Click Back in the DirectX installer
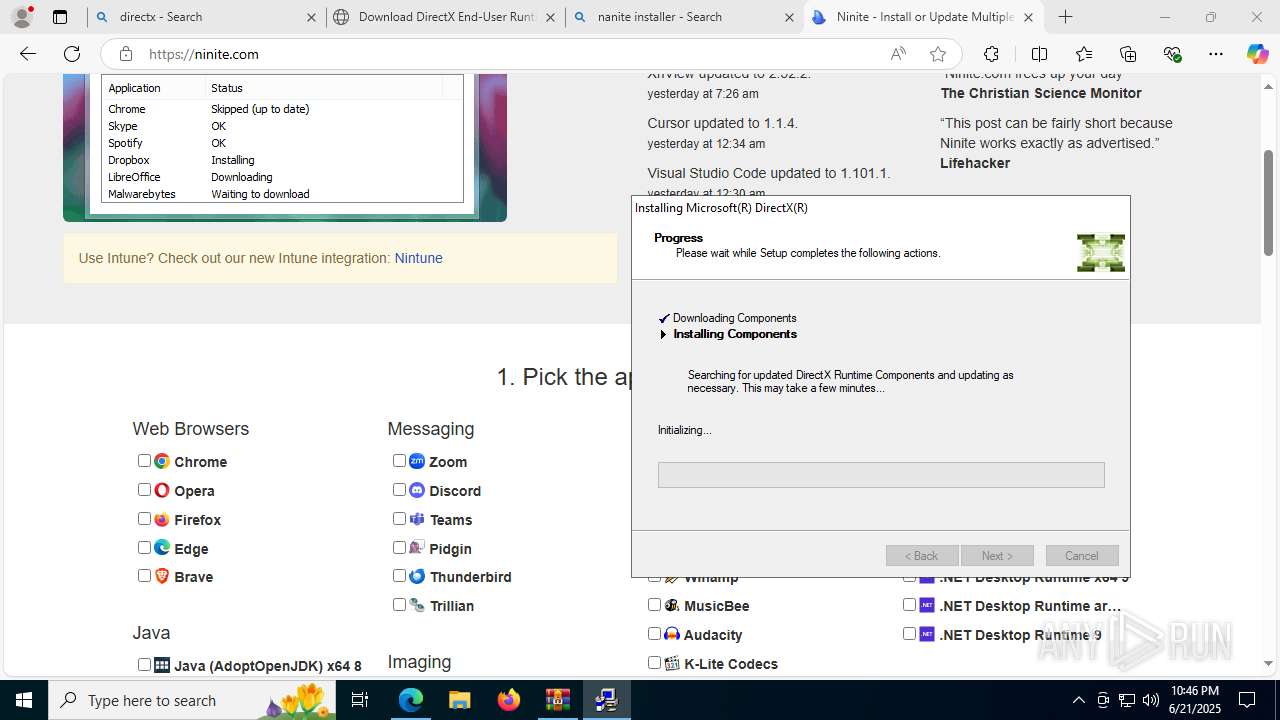This screenshot has height=720, width=1280. click(922, 556)
